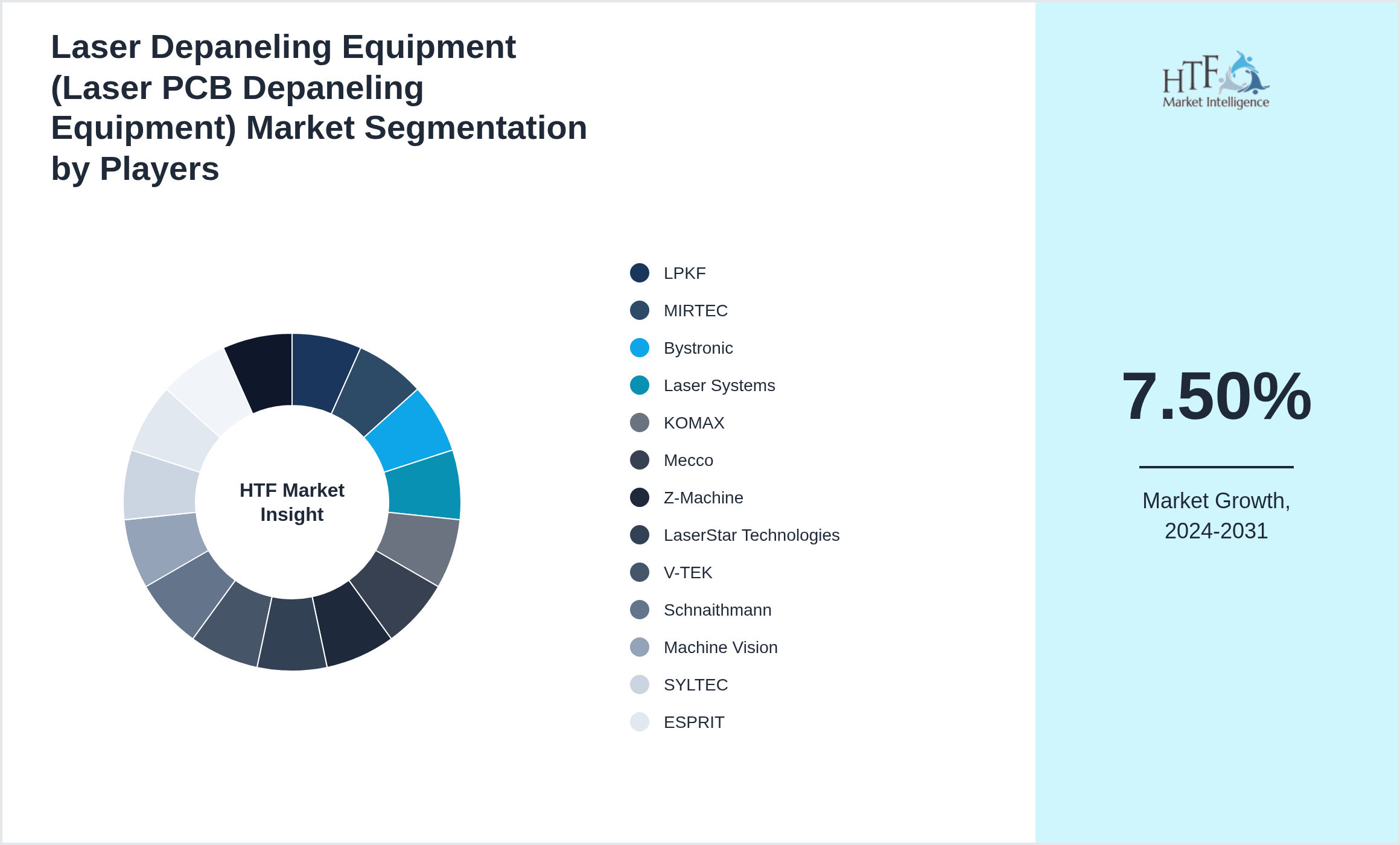Click the 'Mecco' legend label
The width and height of the screenshot is (1400, 845).
[x=689, y=461]
